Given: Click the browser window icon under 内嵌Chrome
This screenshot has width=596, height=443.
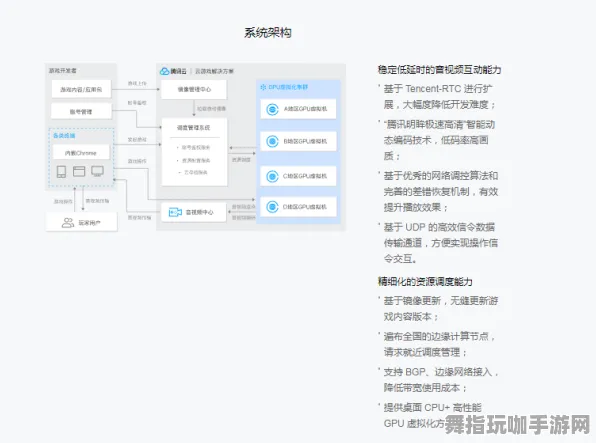Looking at the screenshot, I should tap(79, 171).
